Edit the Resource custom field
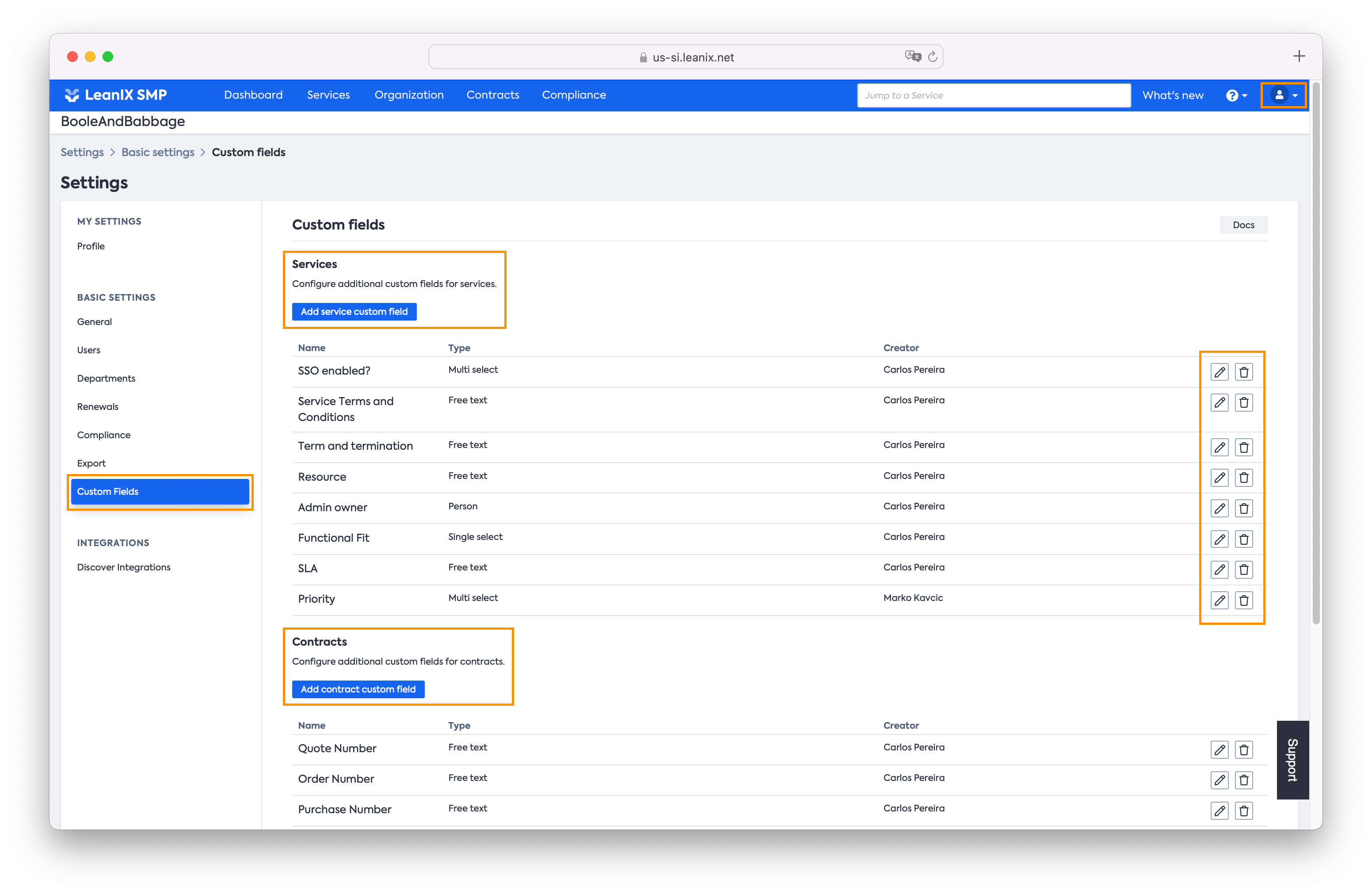 [x=1219, y=478]
